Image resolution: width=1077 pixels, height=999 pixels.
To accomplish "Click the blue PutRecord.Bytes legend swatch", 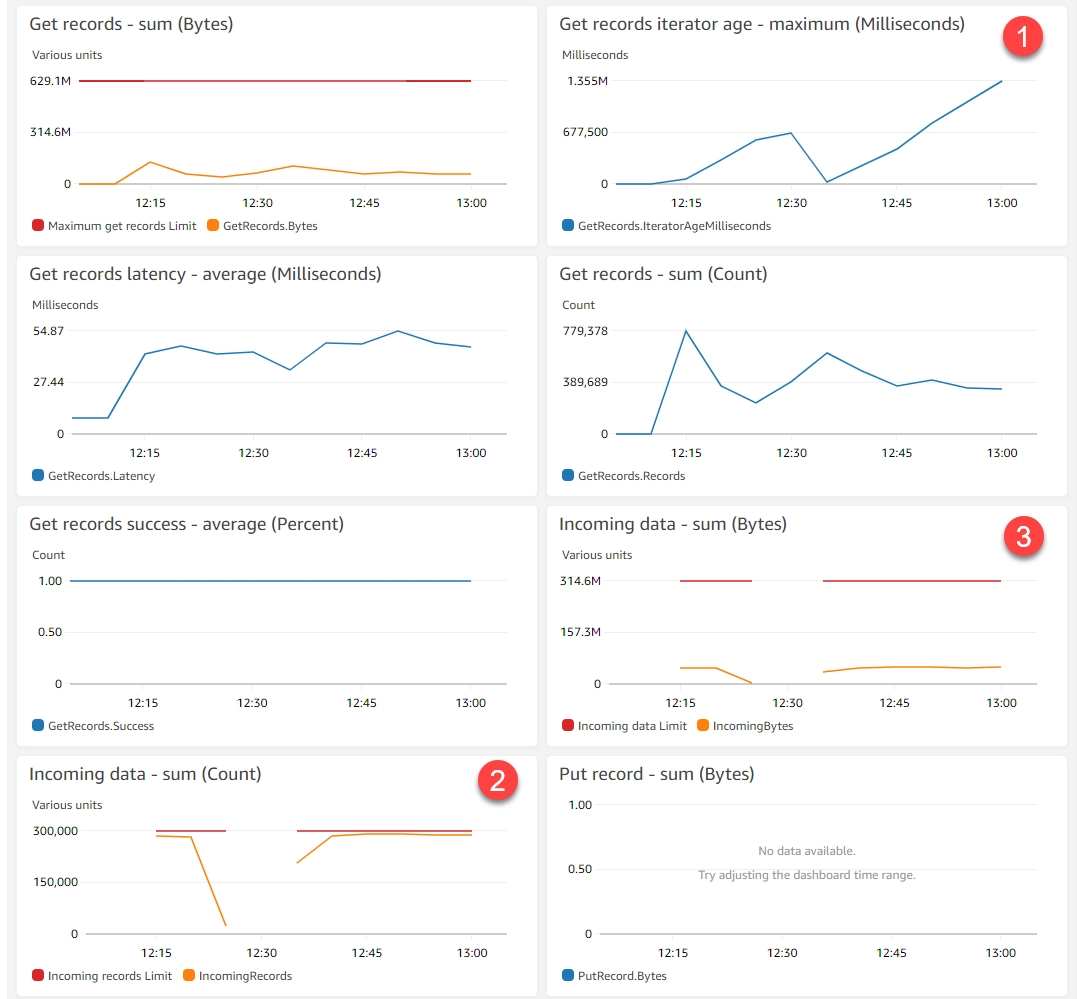I will coord(568,976).
